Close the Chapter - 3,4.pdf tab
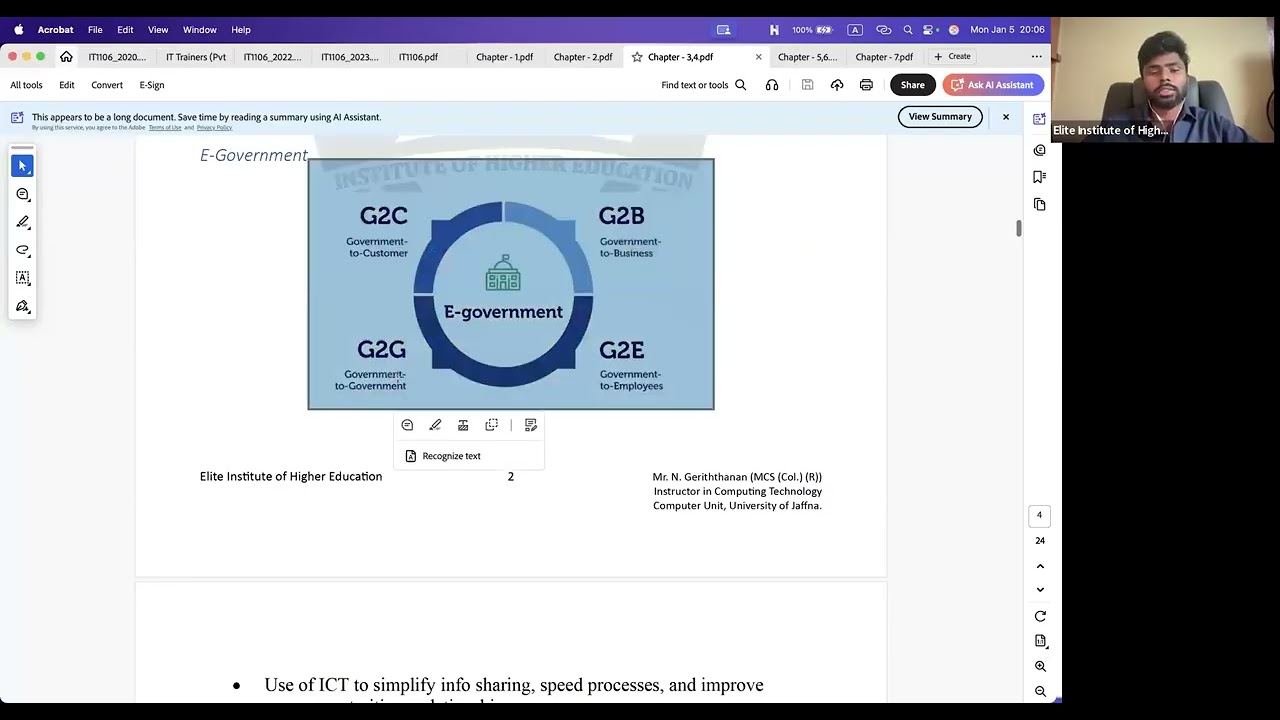This screenshot has height=720, width=1280. tap(758, 57)
